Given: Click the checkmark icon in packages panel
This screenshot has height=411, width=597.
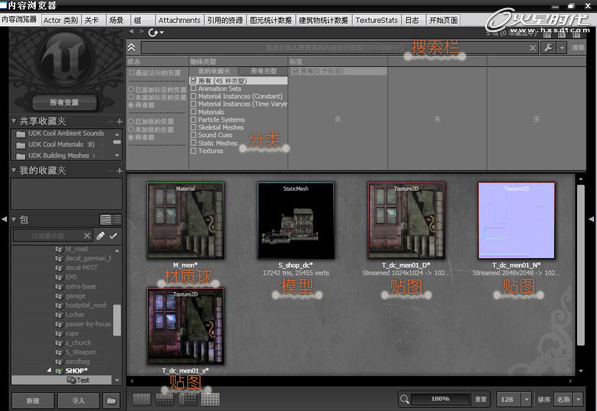Looking at the screenshot, I should (113, 236).
